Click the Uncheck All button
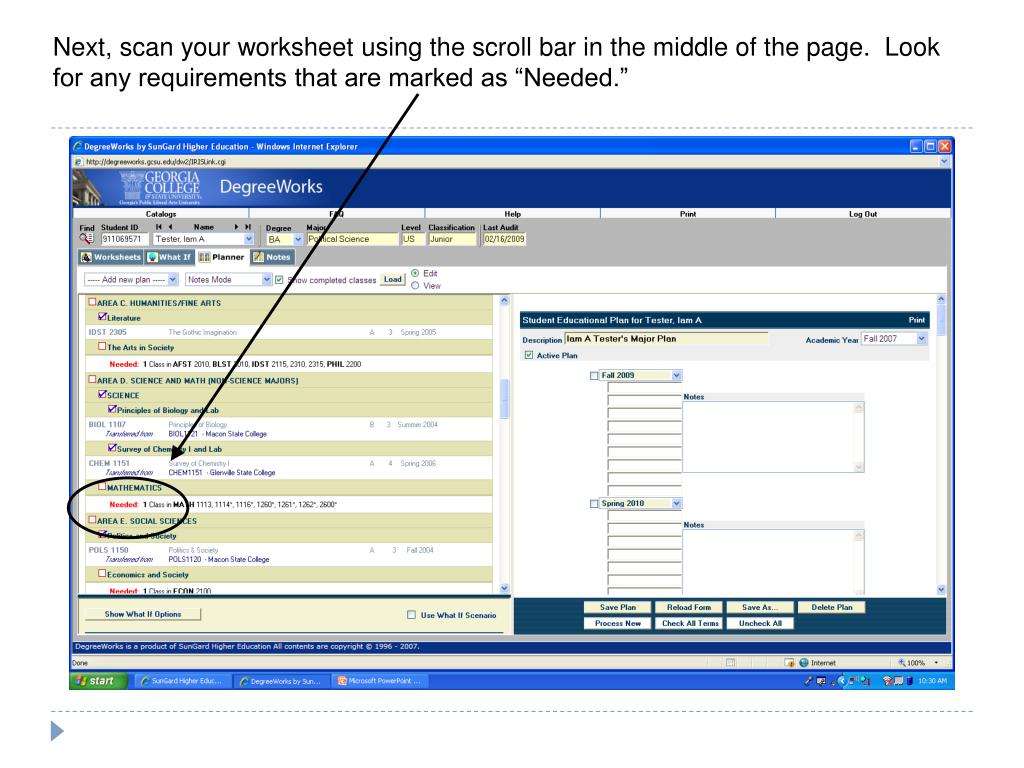Screen dimensions: 1024x768 click(x=760, y=624)
